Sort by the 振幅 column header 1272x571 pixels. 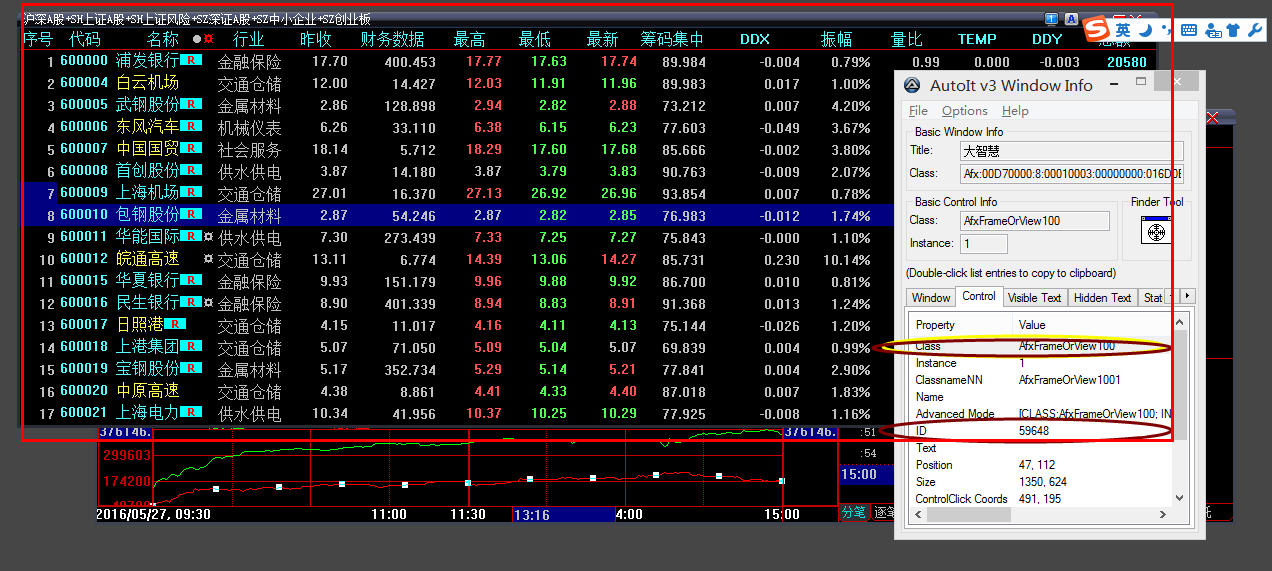point(837,39)
